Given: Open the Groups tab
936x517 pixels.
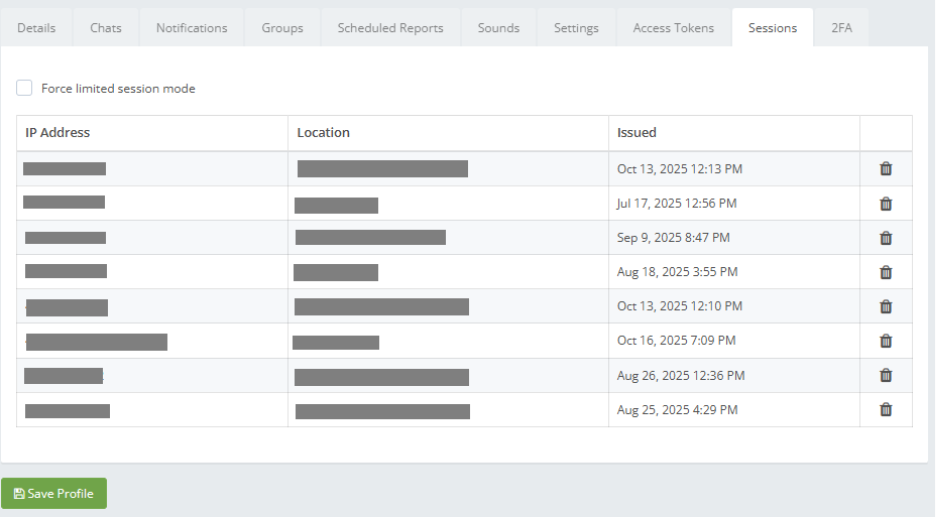Looking at the screenshot, I should (282, 28).
